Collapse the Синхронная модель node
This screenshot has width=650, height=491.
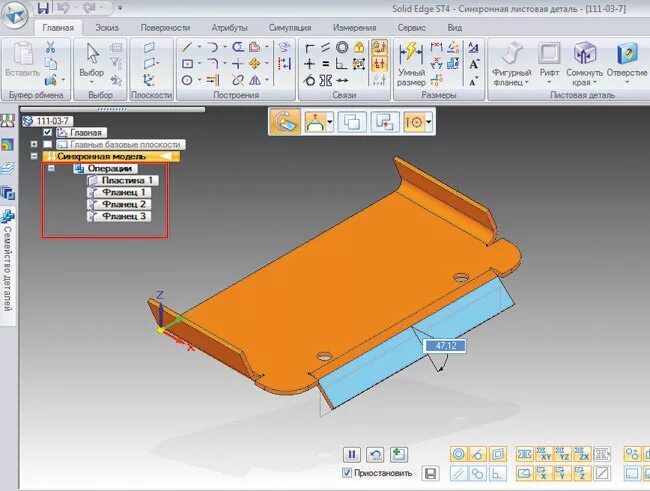(34, 156)
